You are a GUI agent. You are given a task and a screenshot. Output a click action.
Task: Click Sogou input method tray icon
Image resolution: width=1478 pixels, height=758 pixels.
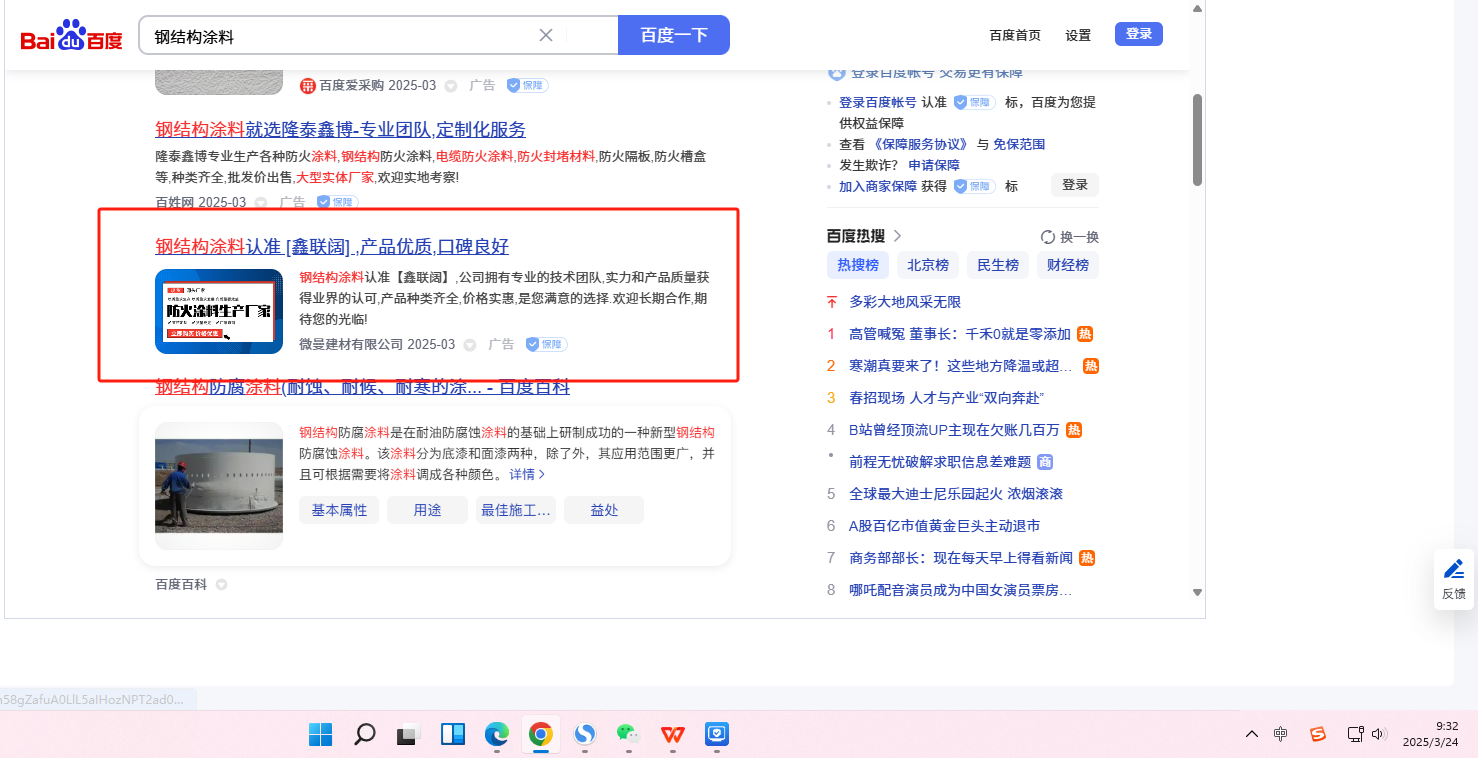pos(1318,734)
